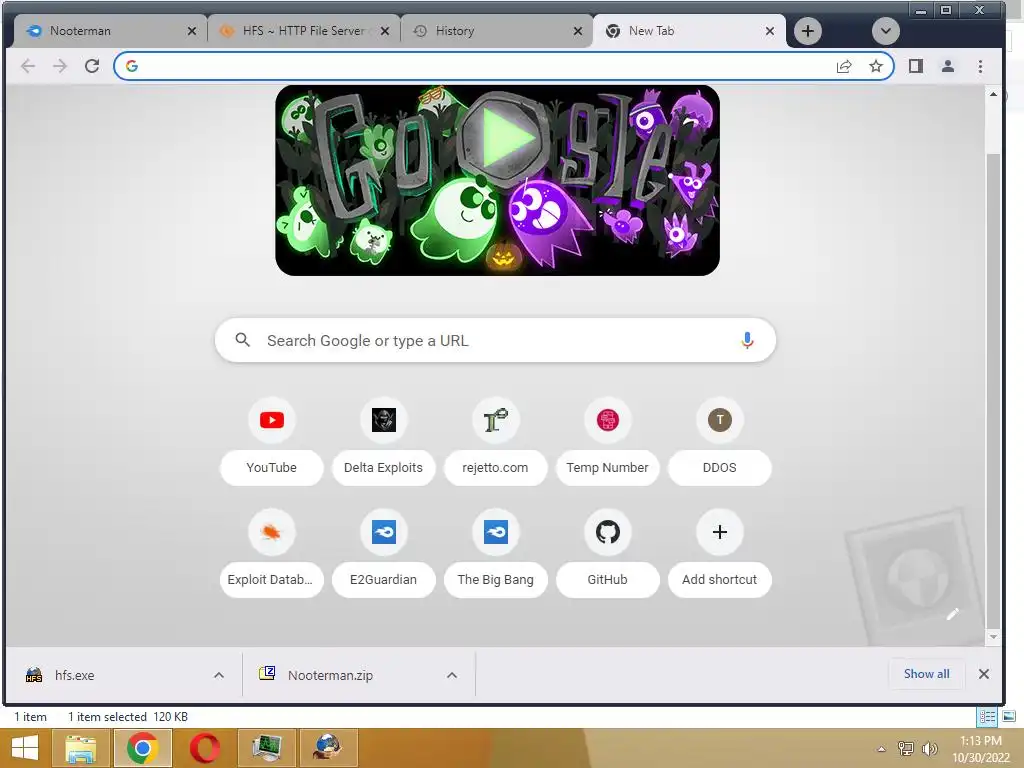The width and height of the screenshot is (1024, 768).
Task: Select the New Tab tab
Action: click(689, 31)
